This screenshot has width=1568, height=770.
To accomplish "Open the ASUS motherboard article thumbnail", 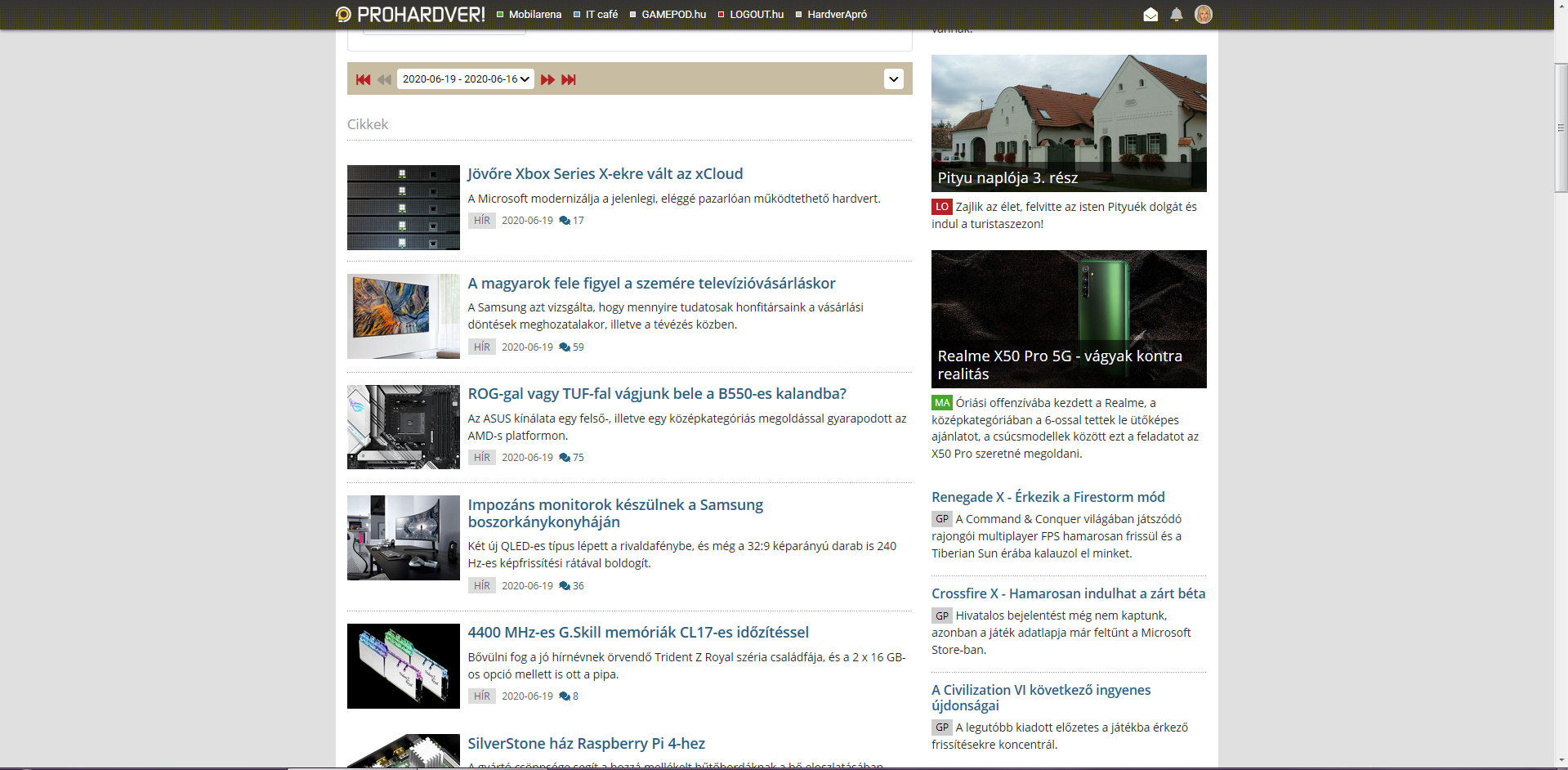I will 404,427.
